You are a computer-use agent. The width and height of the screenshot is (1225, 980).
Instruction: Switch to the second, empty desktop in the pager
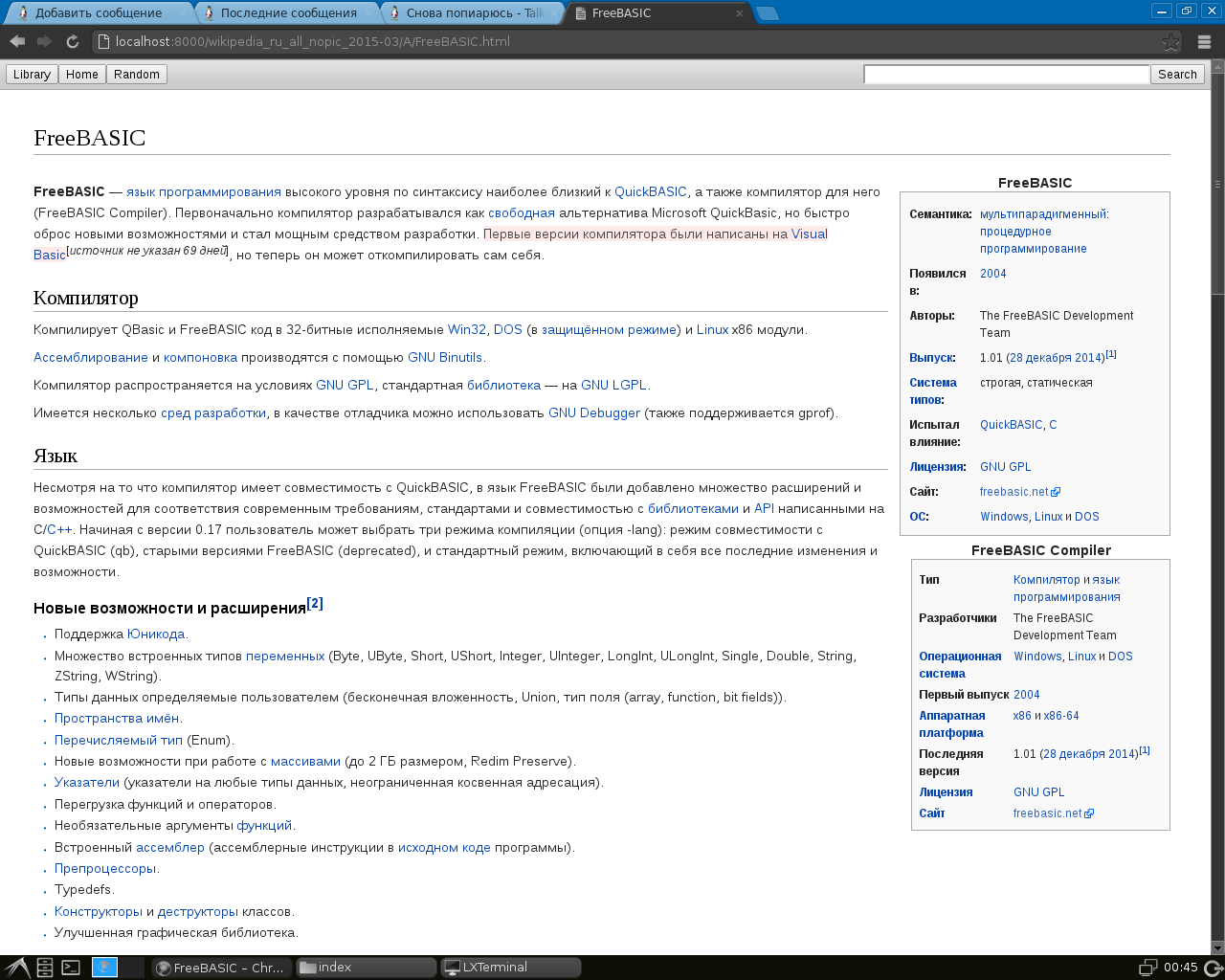click(132, 968)
